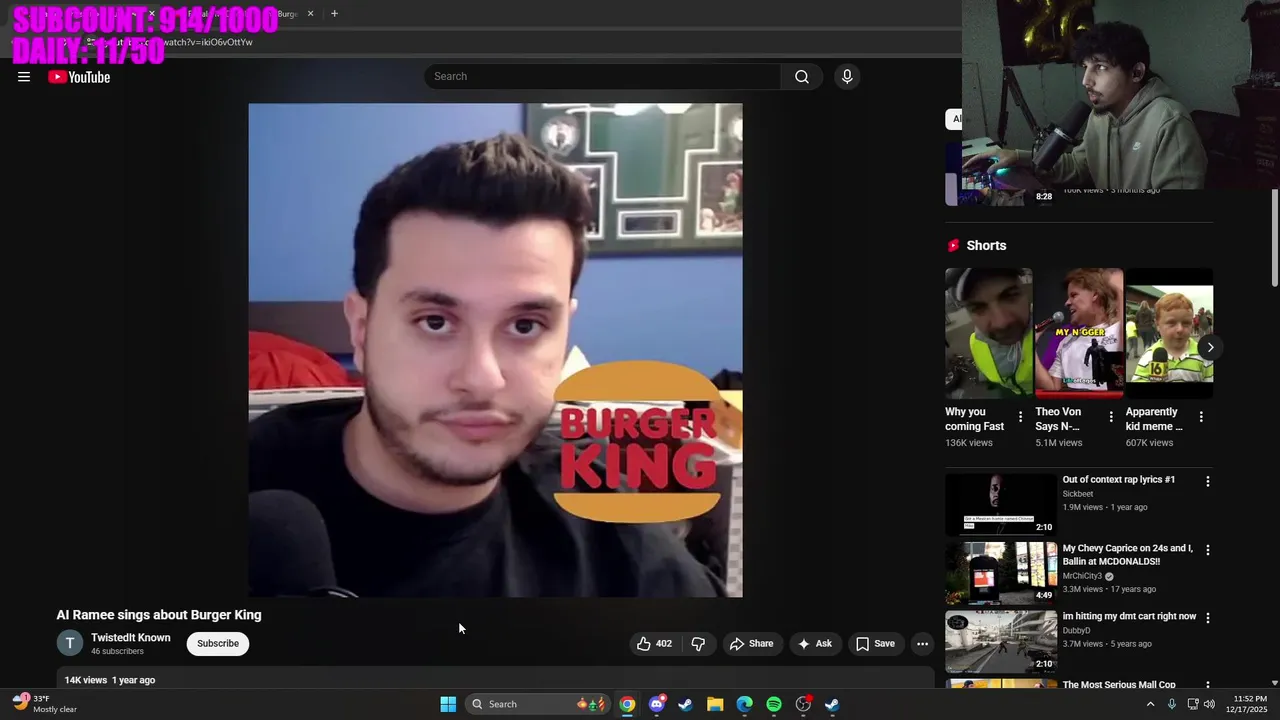The image size is (1280, 720).
Task: Open options for 'Apparently kid meme' short
Action: tap(1201, 416)
